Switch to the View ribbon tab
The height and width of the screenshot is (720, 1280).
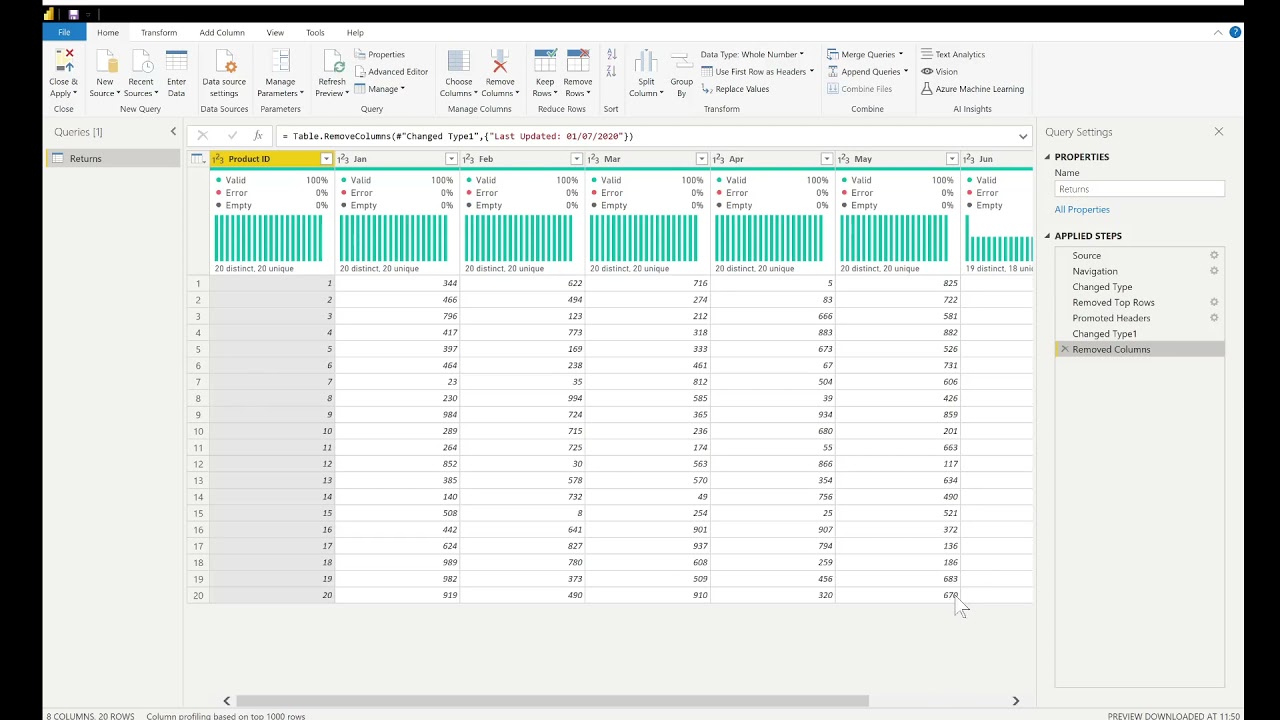pos(275,32)
